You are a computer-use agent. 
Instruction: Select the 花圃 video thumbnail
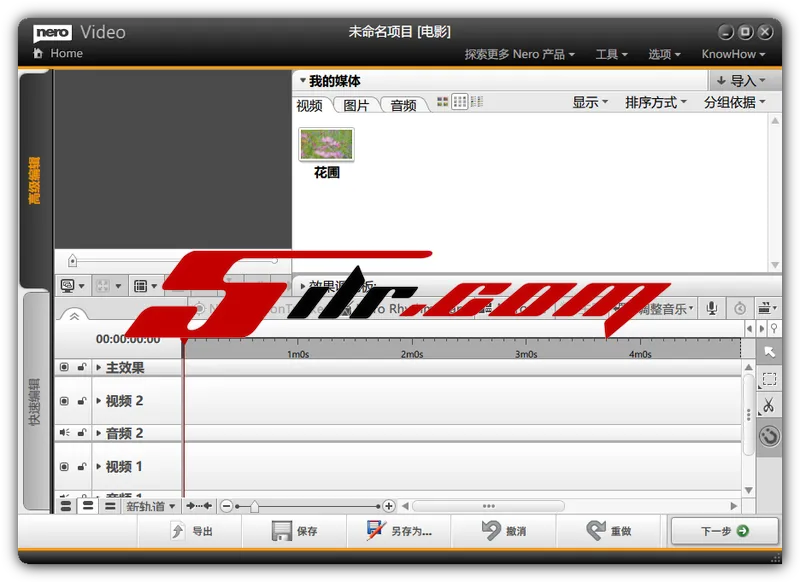pyautogui.click(x=326, y=145)
